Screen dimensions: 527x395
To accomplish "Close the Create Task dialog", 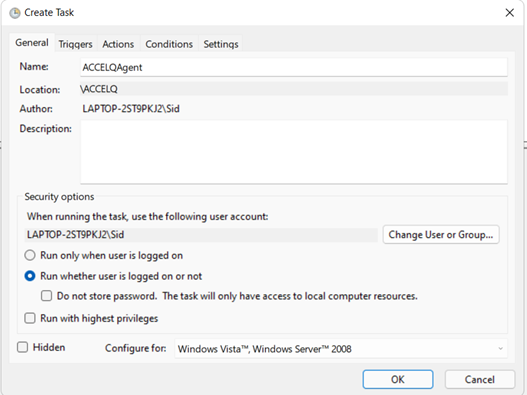I will (x=510, y=13).
